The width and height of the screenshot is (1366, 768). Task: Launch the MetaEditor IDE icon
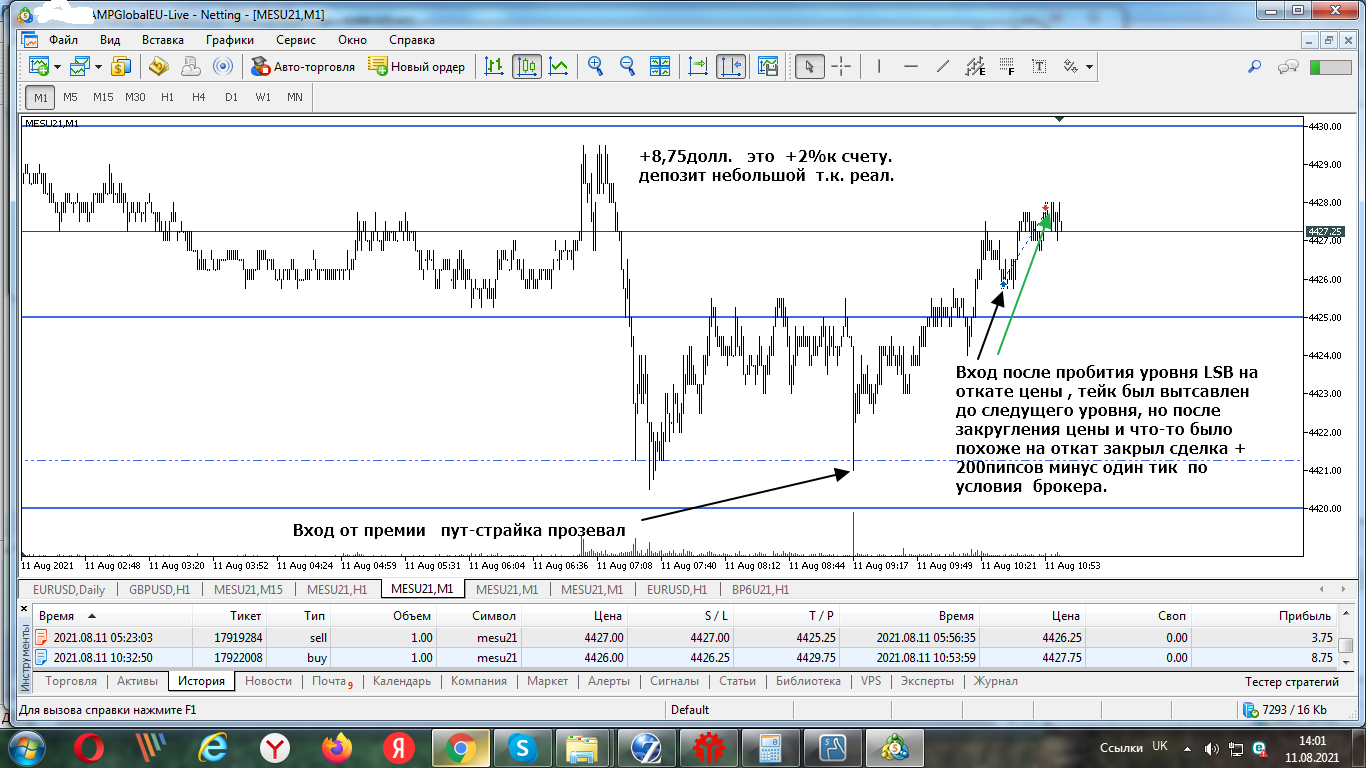160,67
